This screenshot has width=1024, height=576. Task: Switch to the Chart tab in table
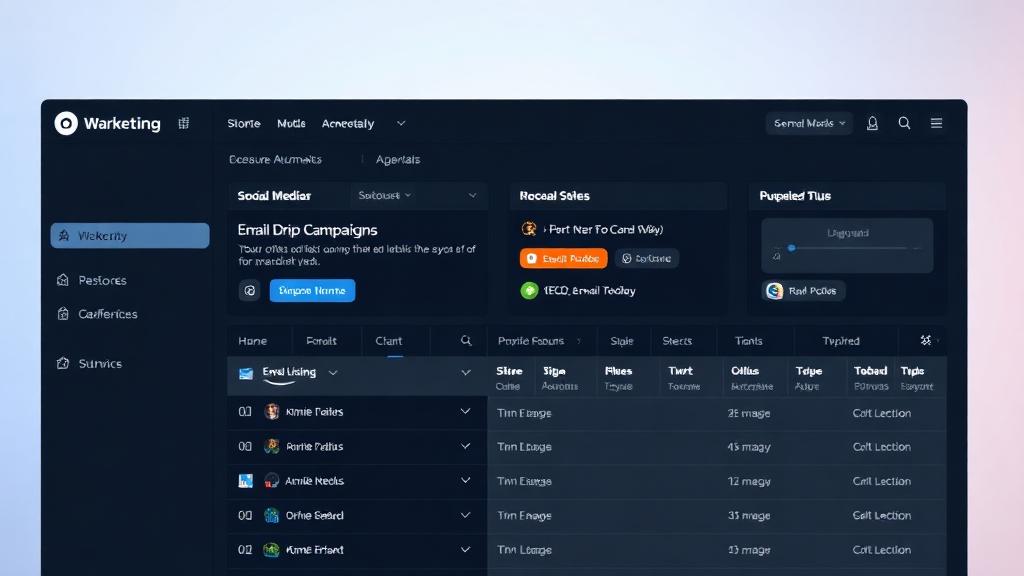coord(389,341)
